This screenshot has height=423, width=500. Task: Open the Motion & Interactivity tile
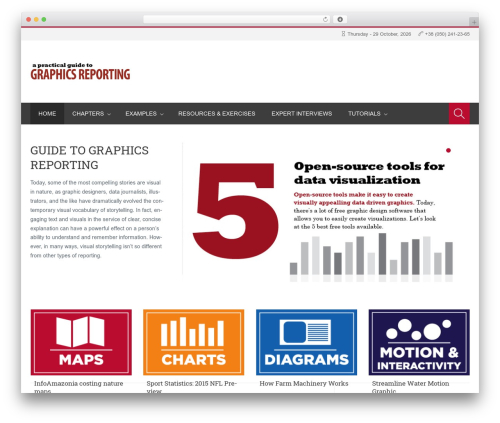419,342
